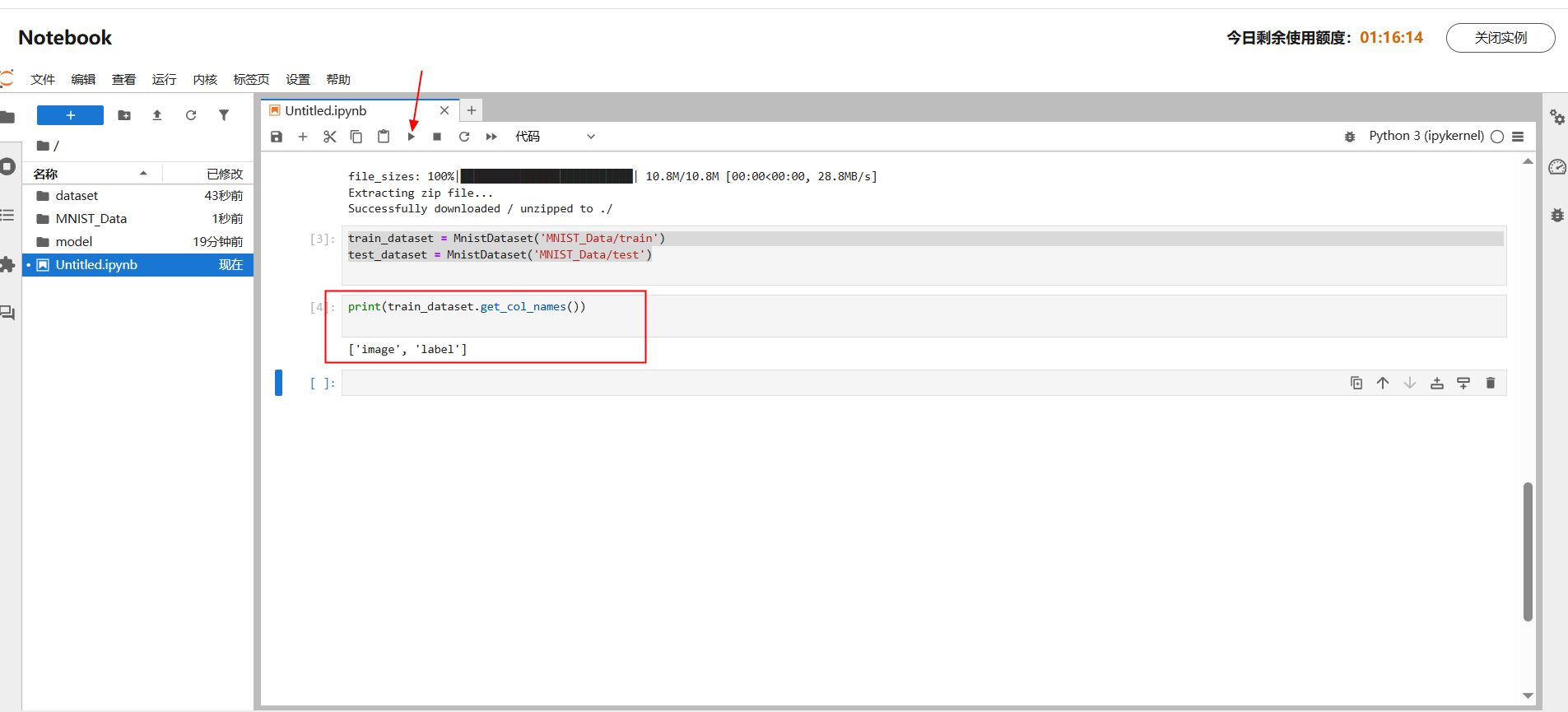Image resolution: width=1568 pixels, height=712 pixels.
Task: Open the kernel usage gauge panel
Action: (1557, 167)
